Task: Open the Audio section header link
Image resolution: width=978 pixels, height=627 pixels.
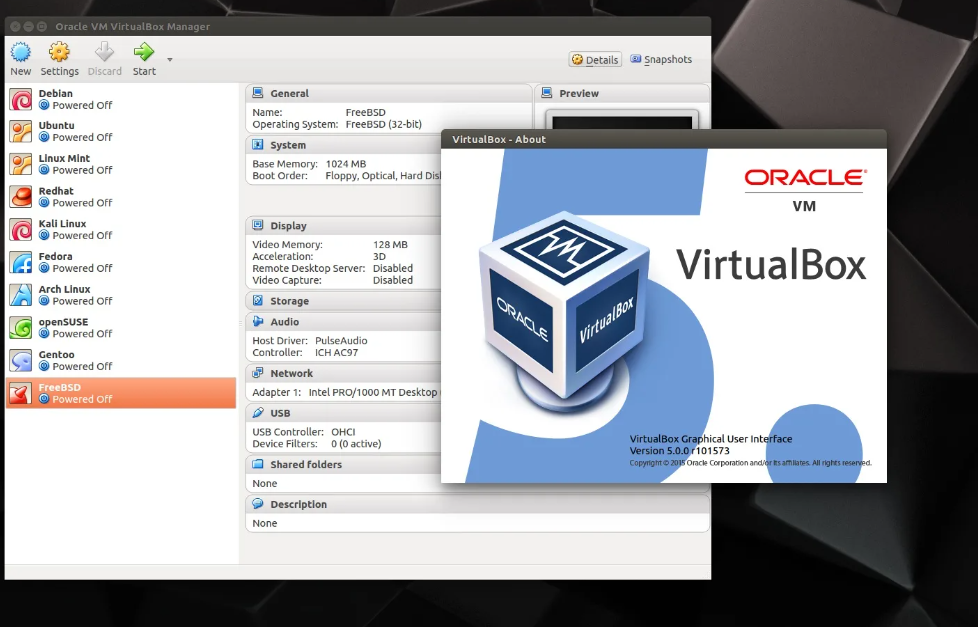Action: click(x=284, y=322)
